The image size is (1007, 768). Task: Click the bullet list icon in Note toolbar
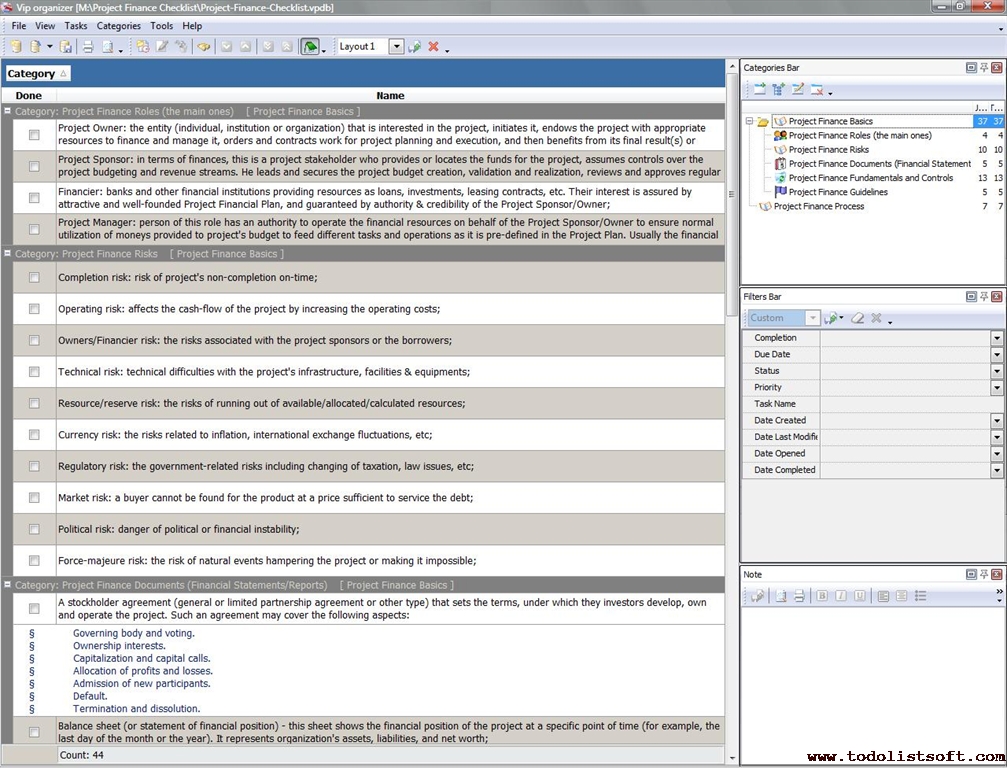(920, 596)
